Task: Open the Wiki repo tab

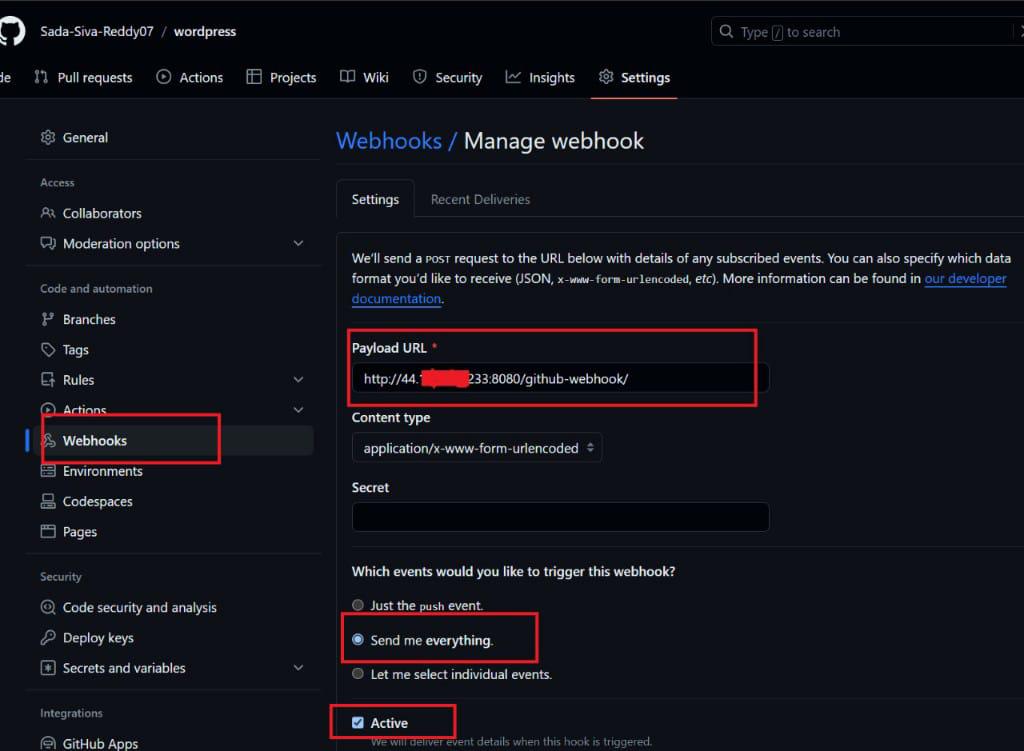Action: (x=364, y=77)
